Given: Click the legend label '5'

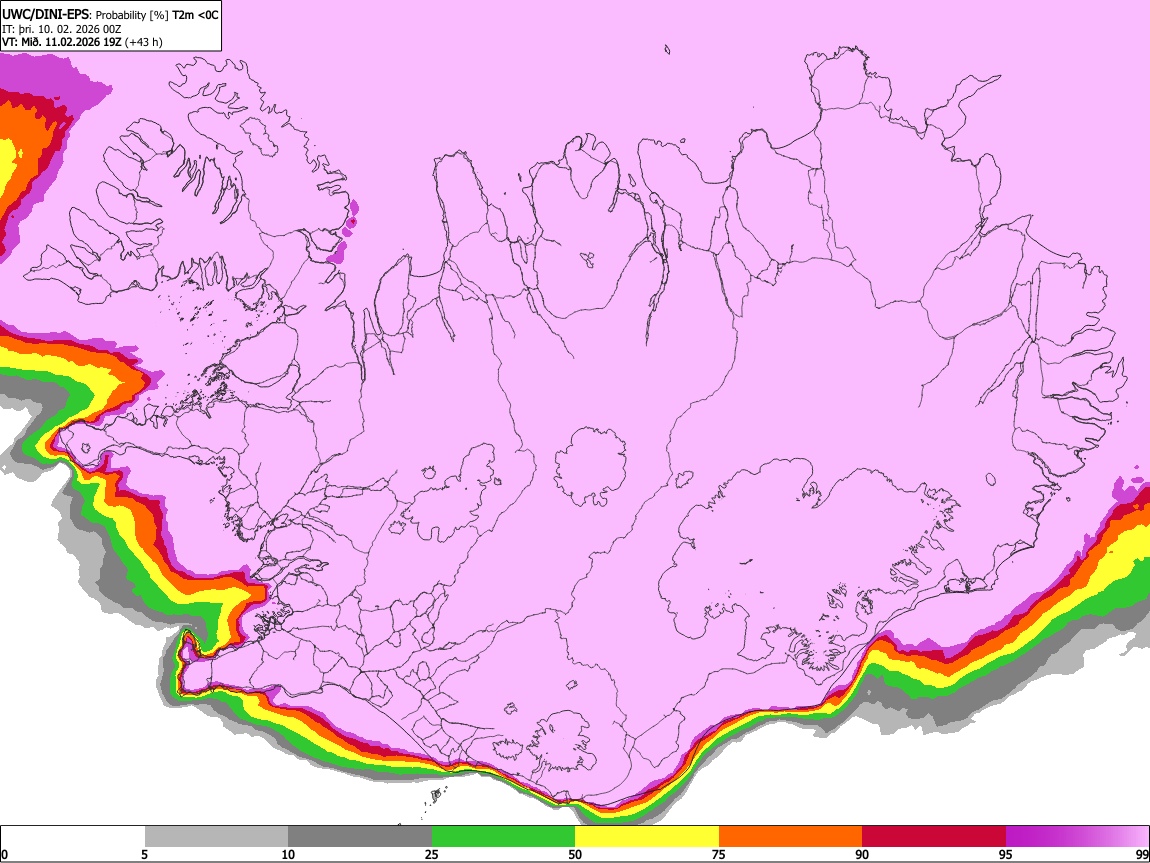Looking at the screenshot, I should [x=144, y=854].
